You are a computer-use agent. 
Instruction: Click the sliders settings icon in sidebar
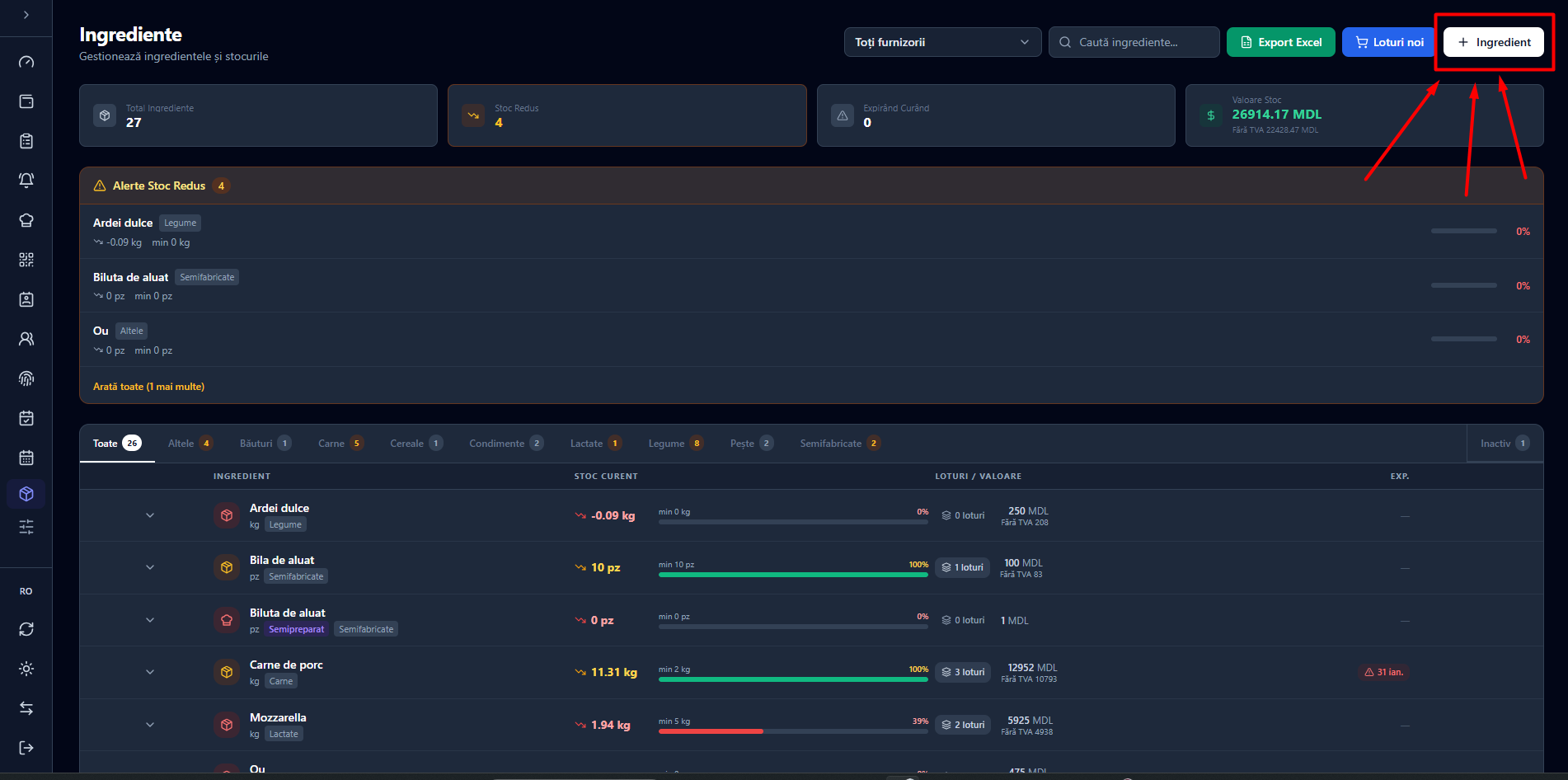click(26, 527)
